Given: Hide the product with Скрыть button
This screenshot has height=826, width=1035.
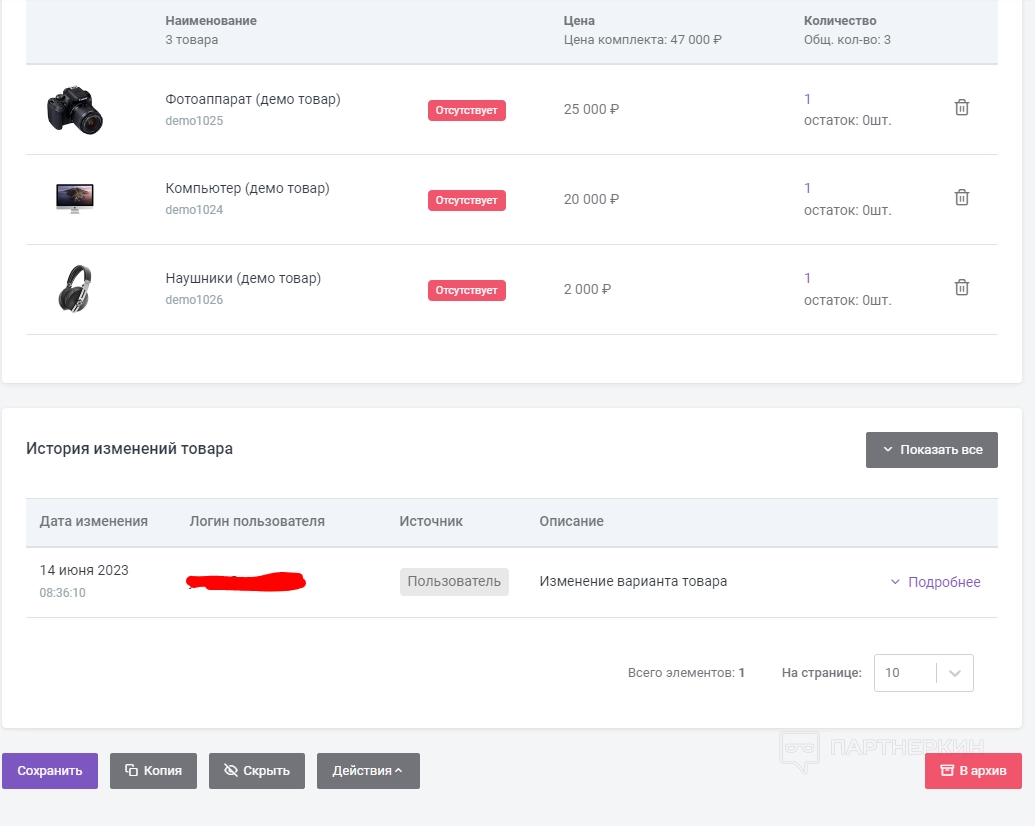Looking at the screenshot, I should pyautogui.click(x=256, y=771).
